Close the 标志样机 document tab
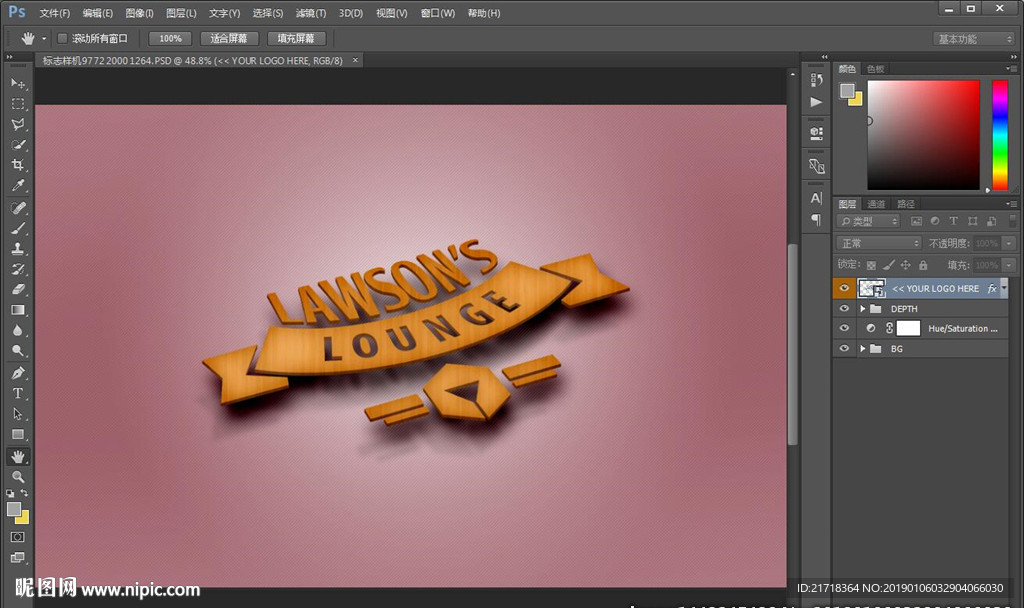This screenshot has width=1024, height=608. (x=355, y=60)
